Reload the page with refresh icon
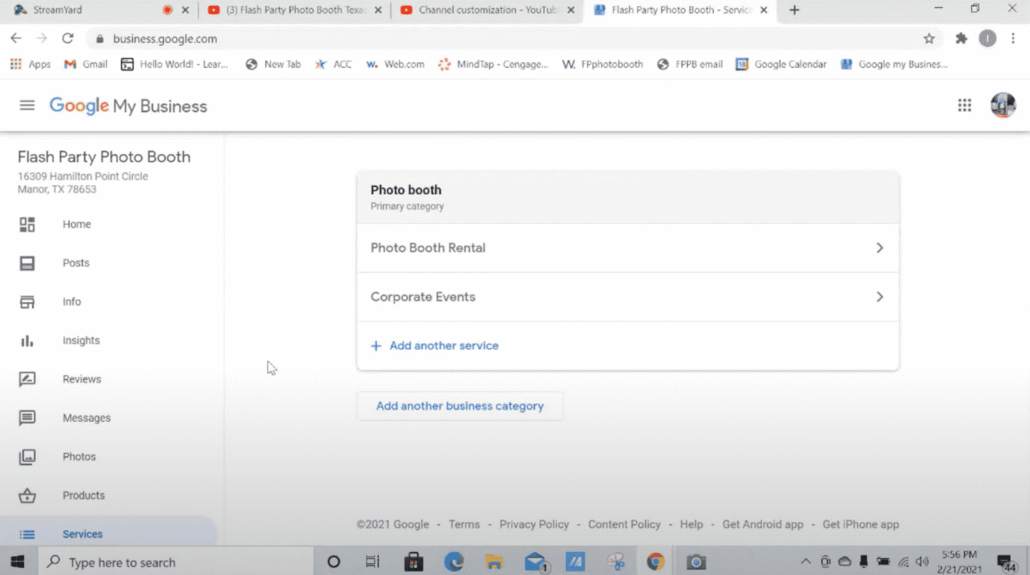Screen dimensions: 1030x575 [x=68, y=39]
